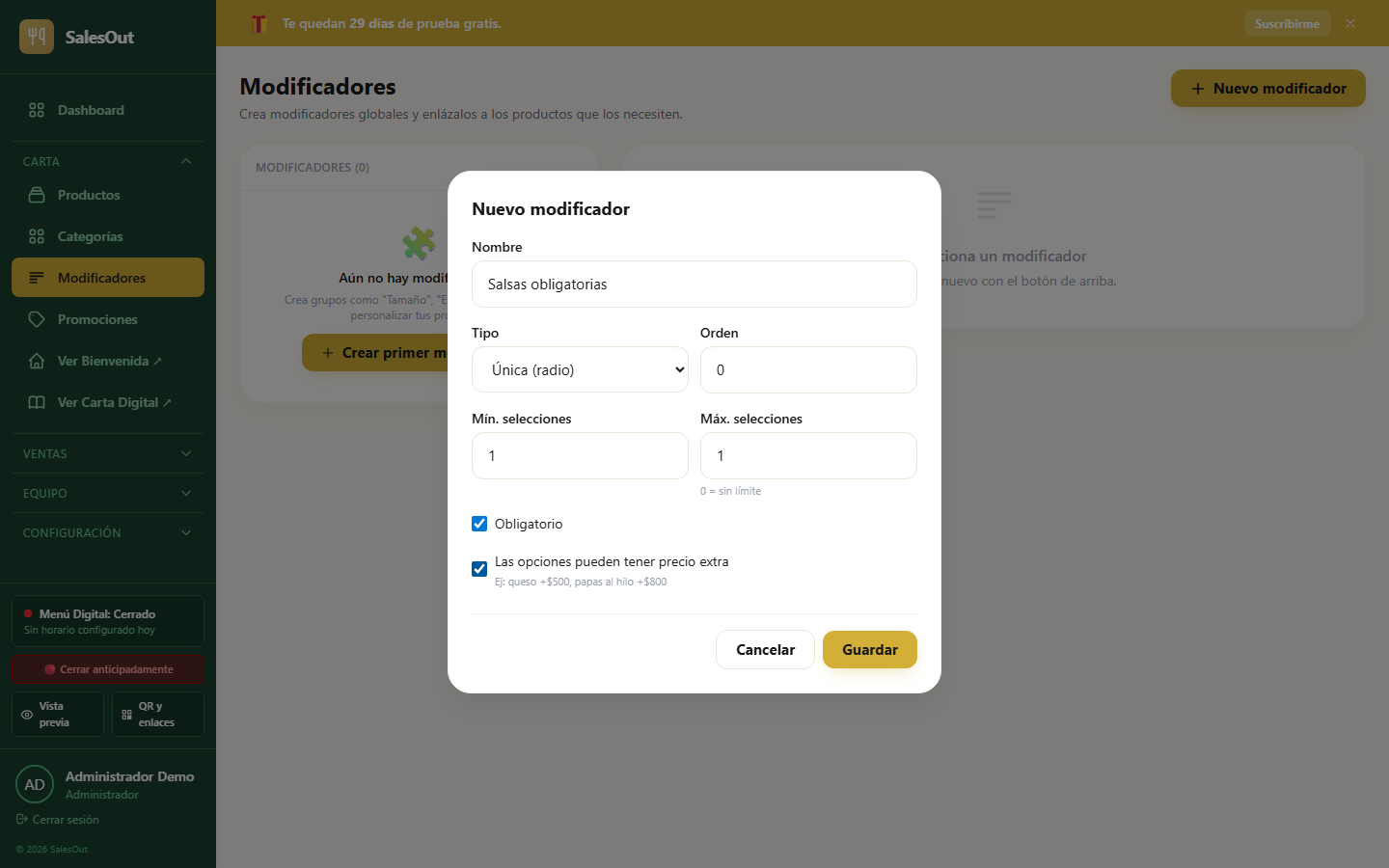Cancel the new modifier dialog
Viewport: 1389px width, 868px height.
[x=765, y=649]
